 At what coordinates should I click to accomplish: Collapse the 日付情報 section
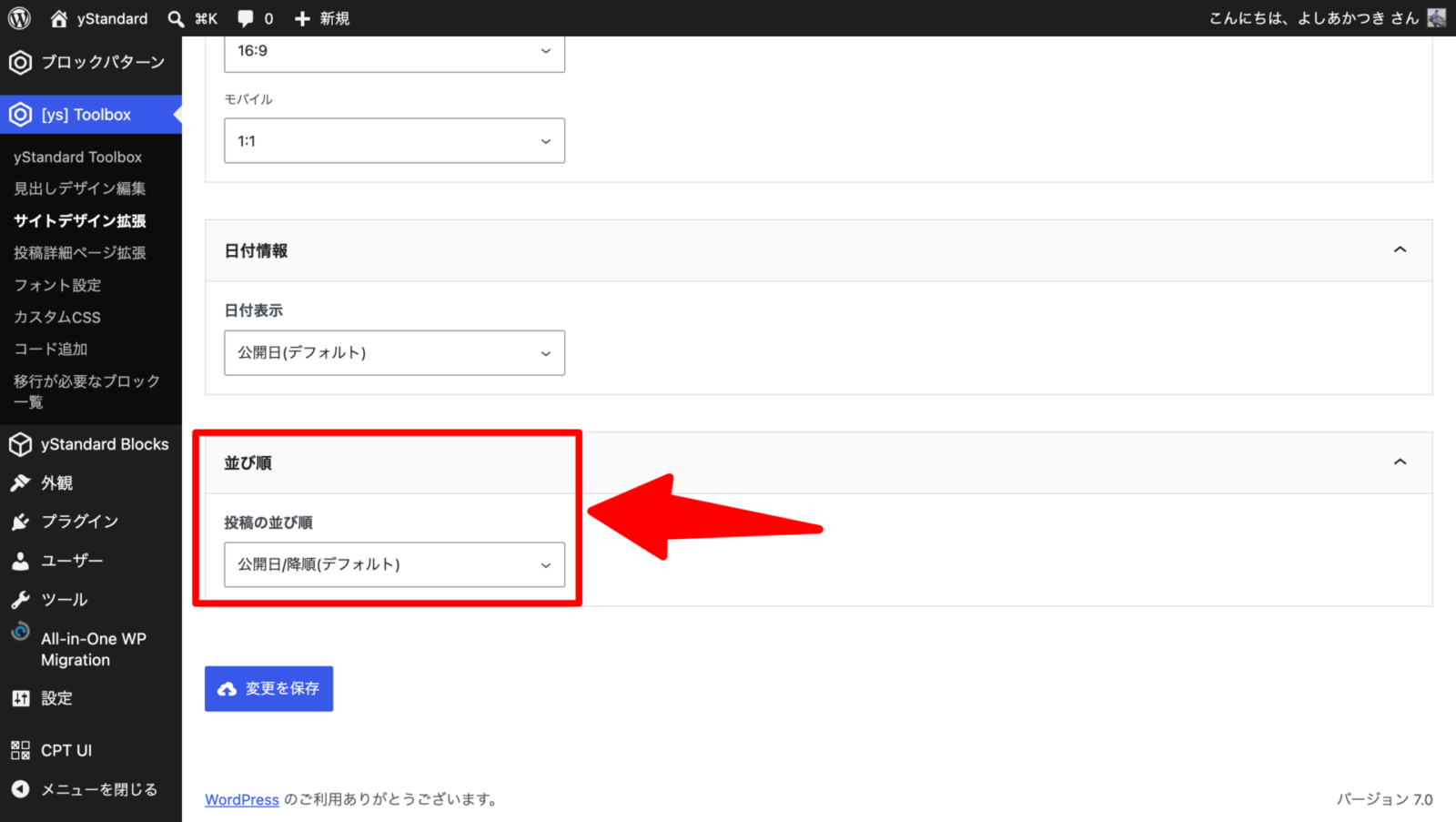(1400, 249)
